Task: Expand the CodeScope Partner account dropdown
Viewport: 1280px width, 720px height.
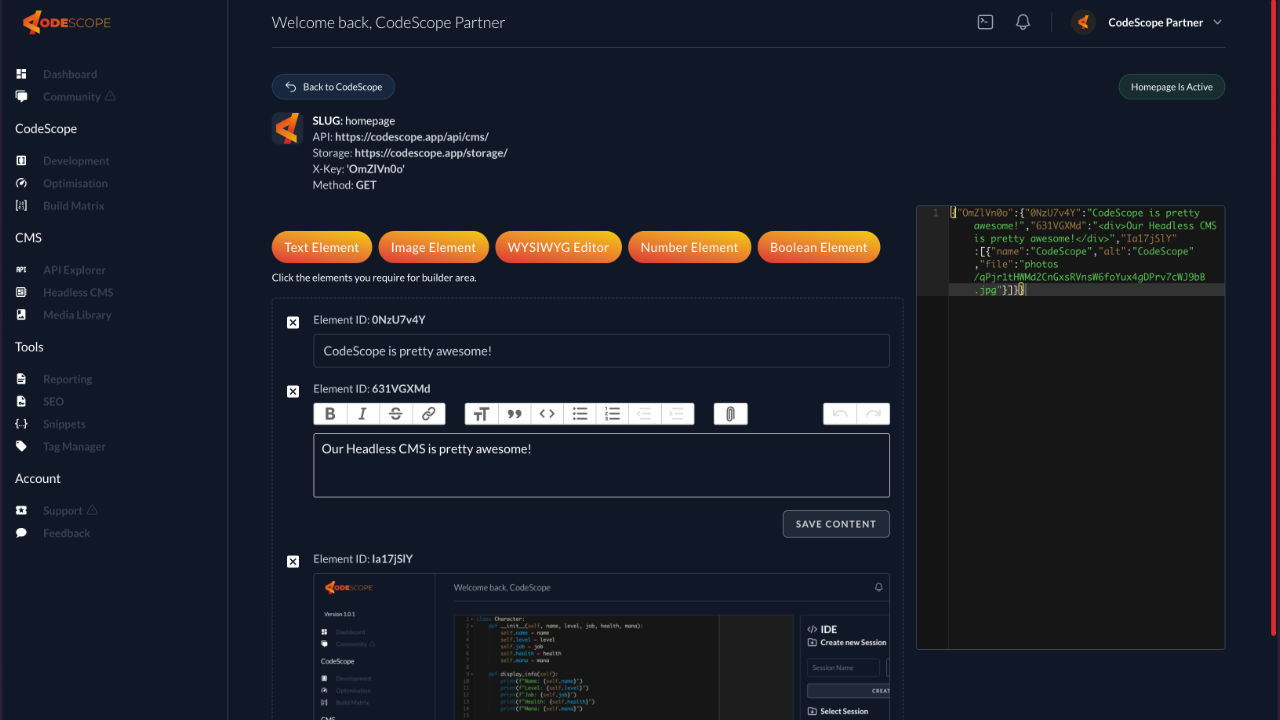Action: pos(1217,22)
